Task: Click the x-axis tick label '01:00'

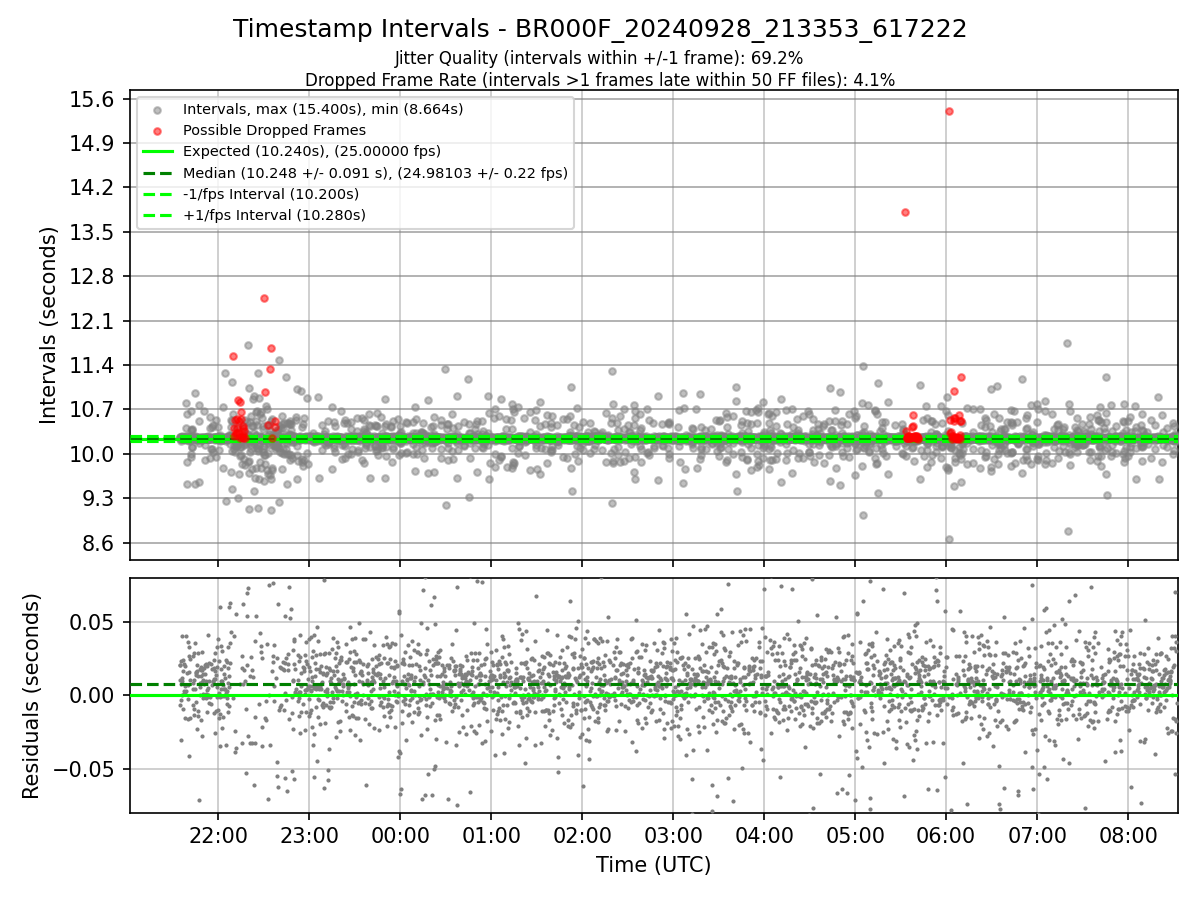Action: (491, 835)
